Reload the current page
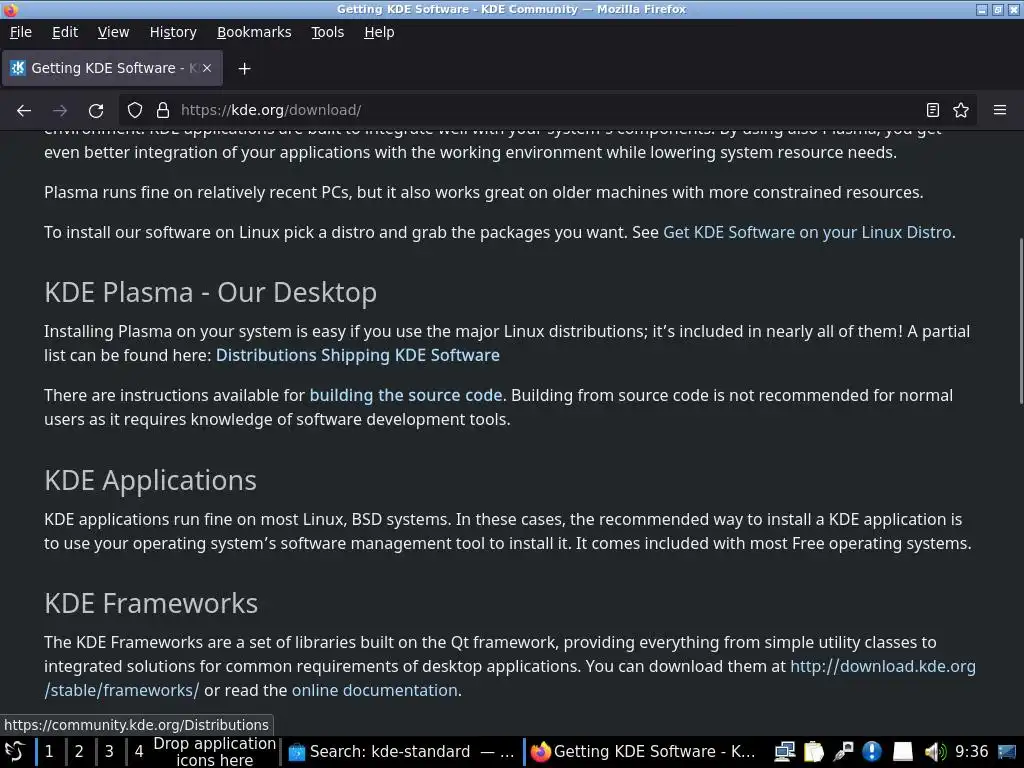The image size is (1024, 768). tap(96, 110)
